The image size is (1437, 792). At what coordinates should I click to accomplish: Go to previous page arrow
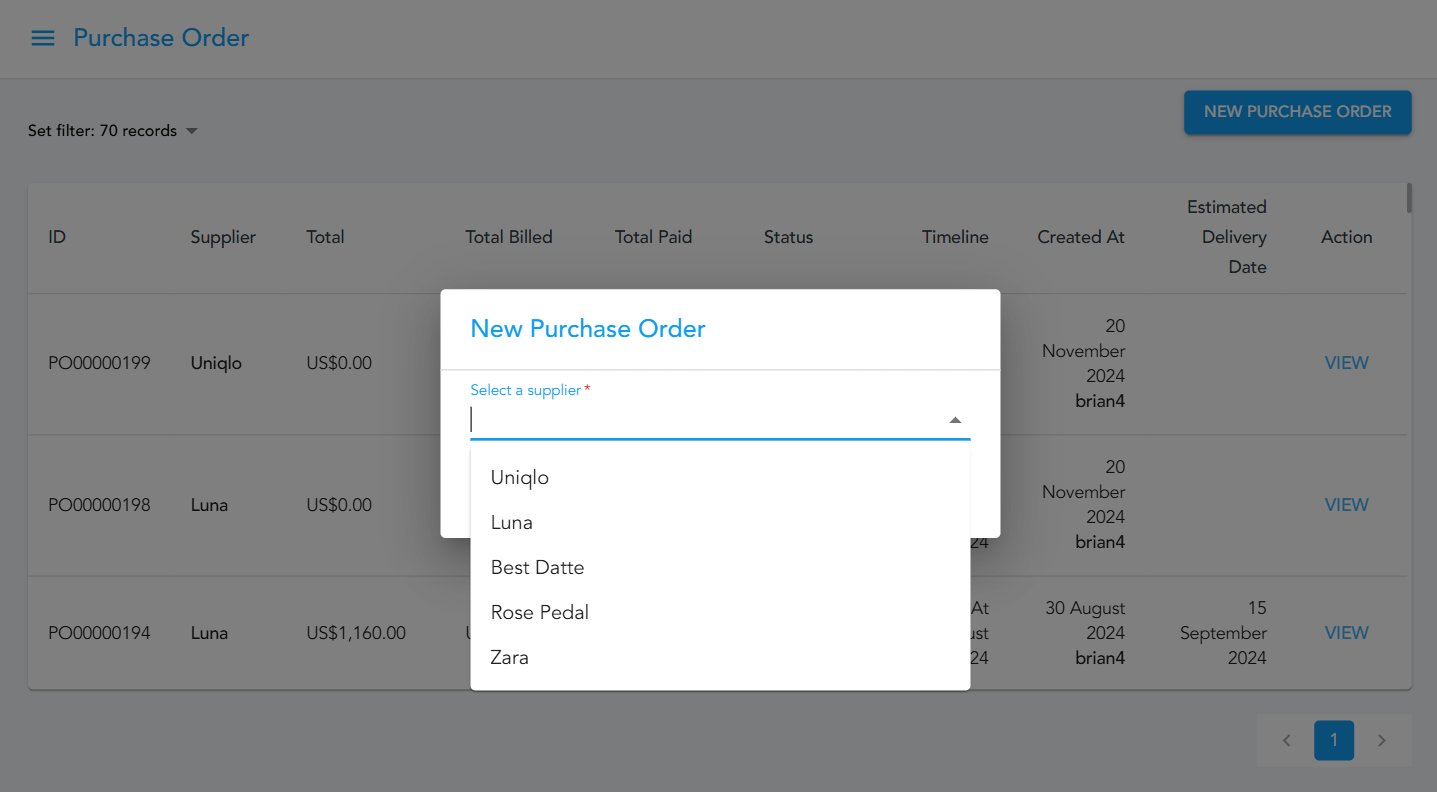1287,741
